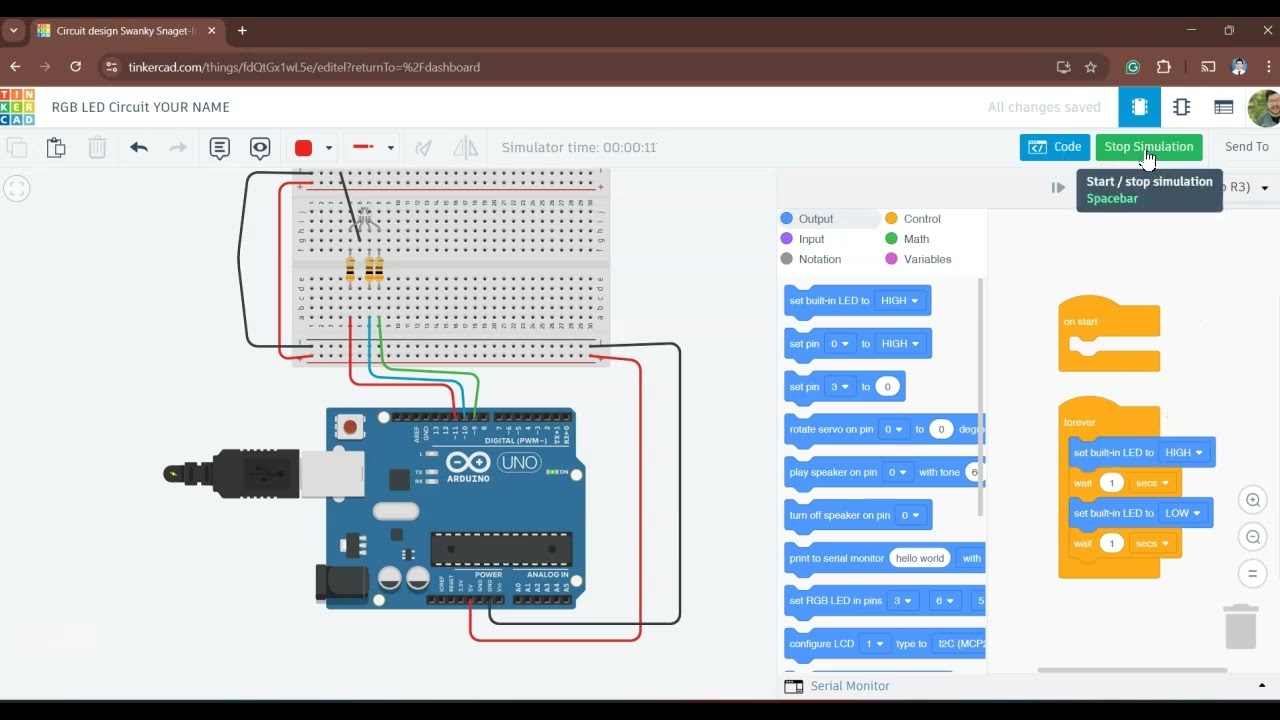The image size is (1280, 720).
Task: Click the rotate component icon
Action: [424, 148]
